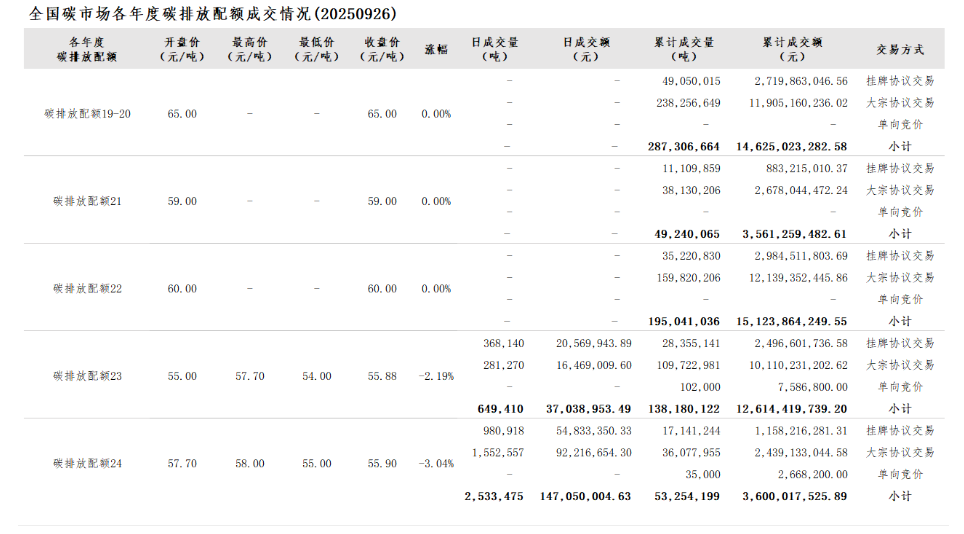Select the 收盘价 column header
Image resolution: width=964 pixels, height=534 pixels.
pos(382,49)
